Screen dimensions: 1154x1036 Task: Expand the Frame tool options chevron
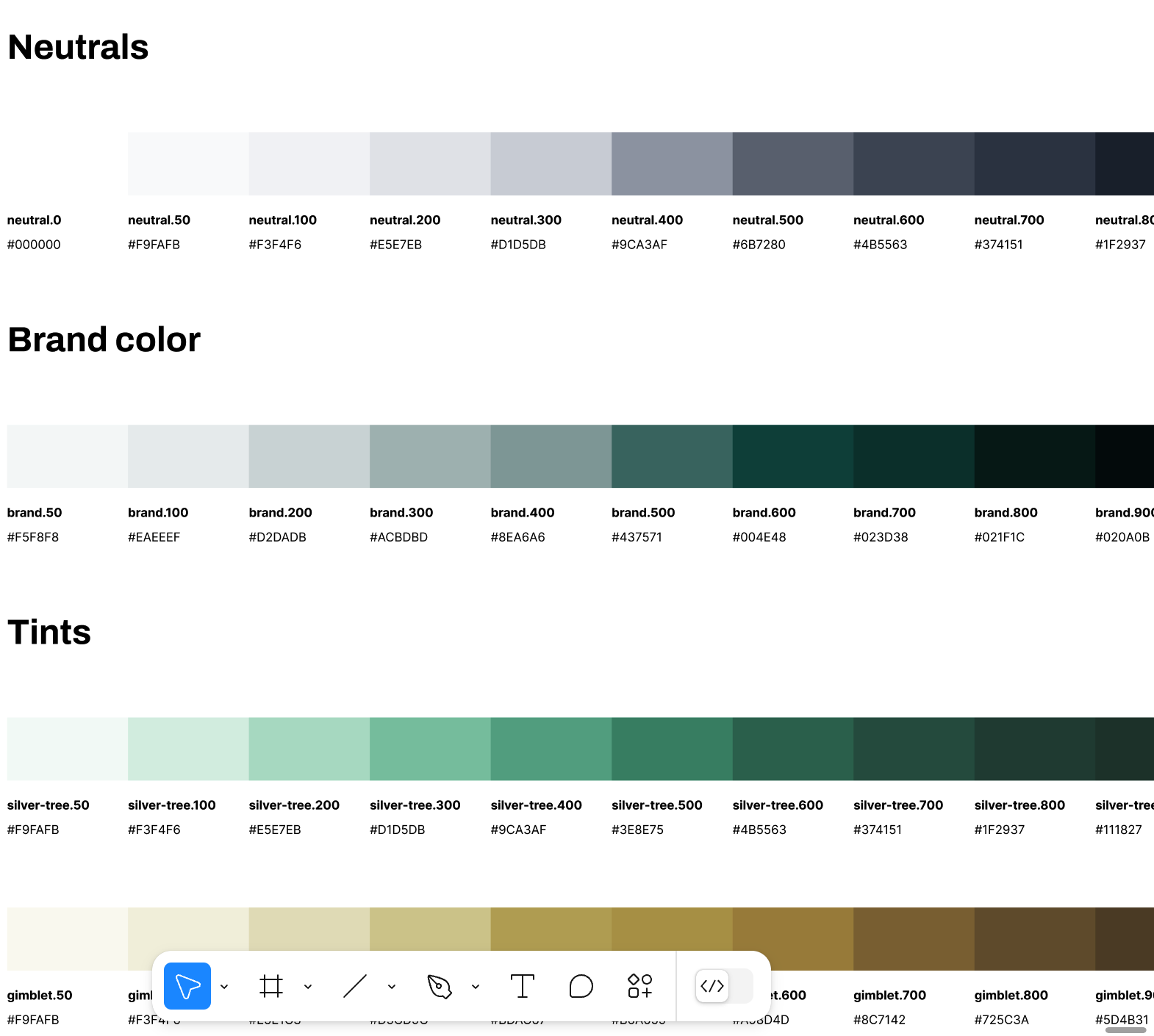point(308,987)
